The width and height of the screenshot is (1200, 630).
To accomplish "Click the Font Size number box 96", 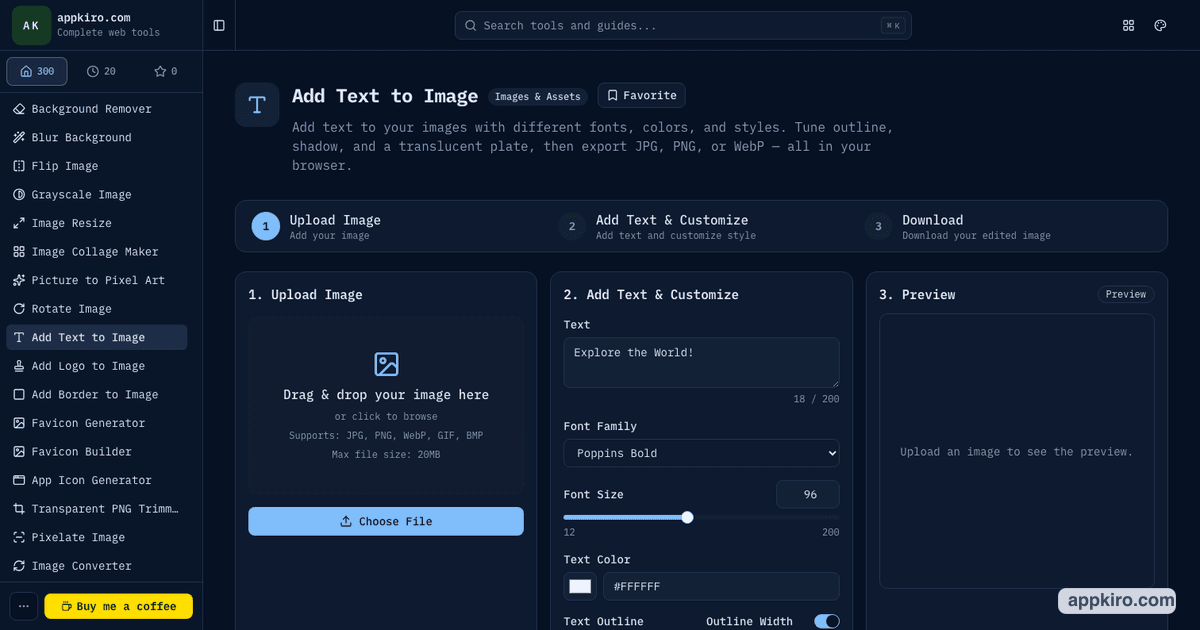I will [808, 494].
